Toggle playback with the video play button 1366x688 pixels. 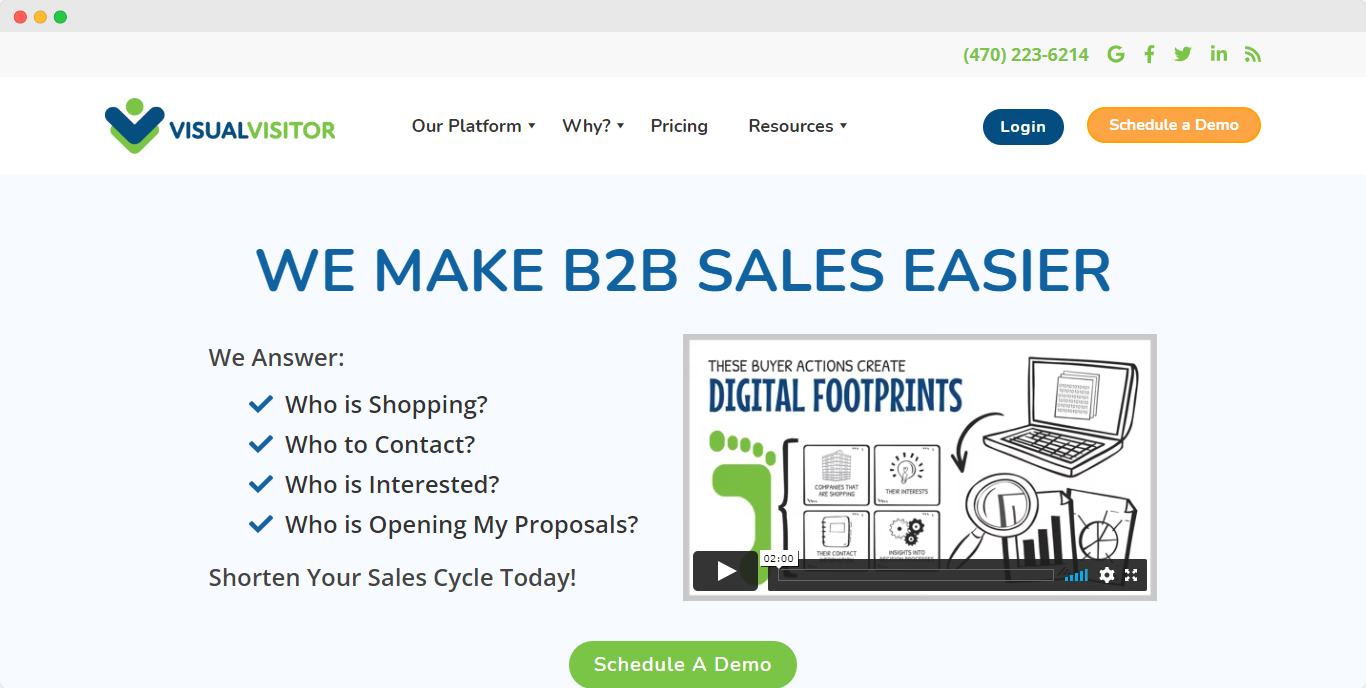pyautogui.click(x=725, y=570)
